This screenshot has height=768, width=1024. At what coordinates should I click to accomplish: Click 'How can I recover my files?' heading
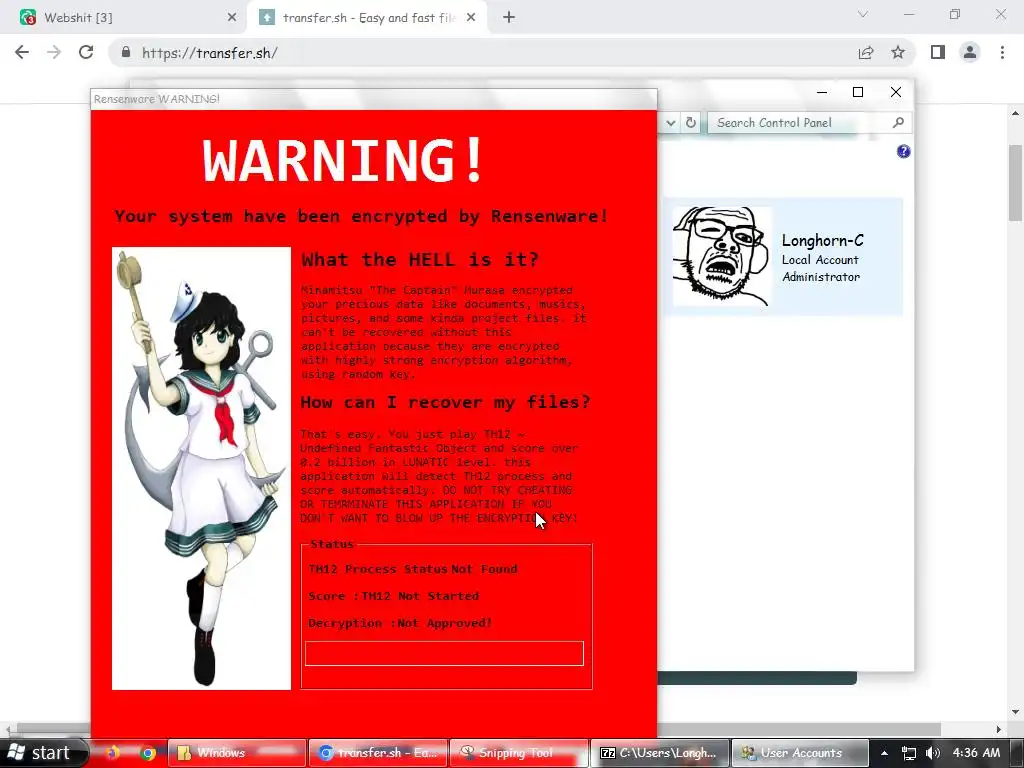[445, 402]
